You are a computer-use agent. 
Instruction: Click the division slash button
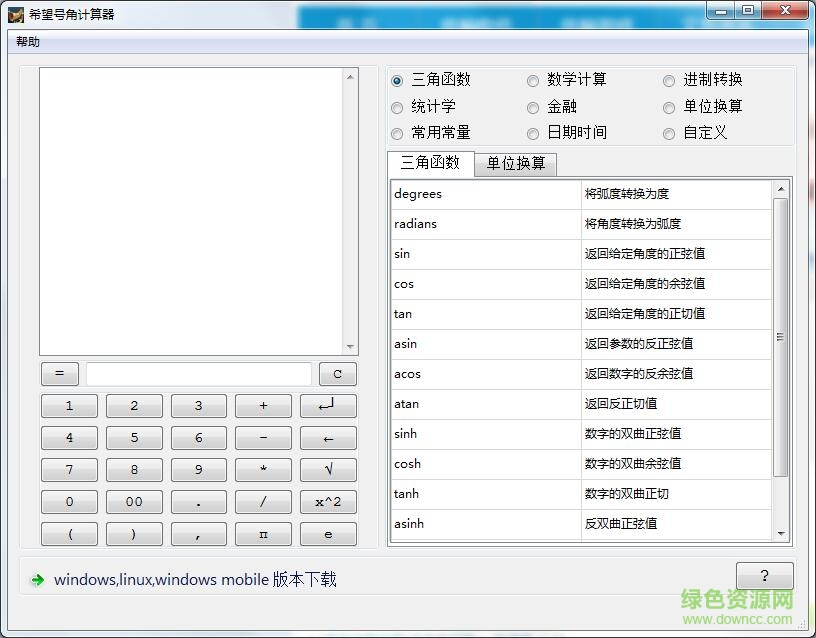tap(263, 502)
